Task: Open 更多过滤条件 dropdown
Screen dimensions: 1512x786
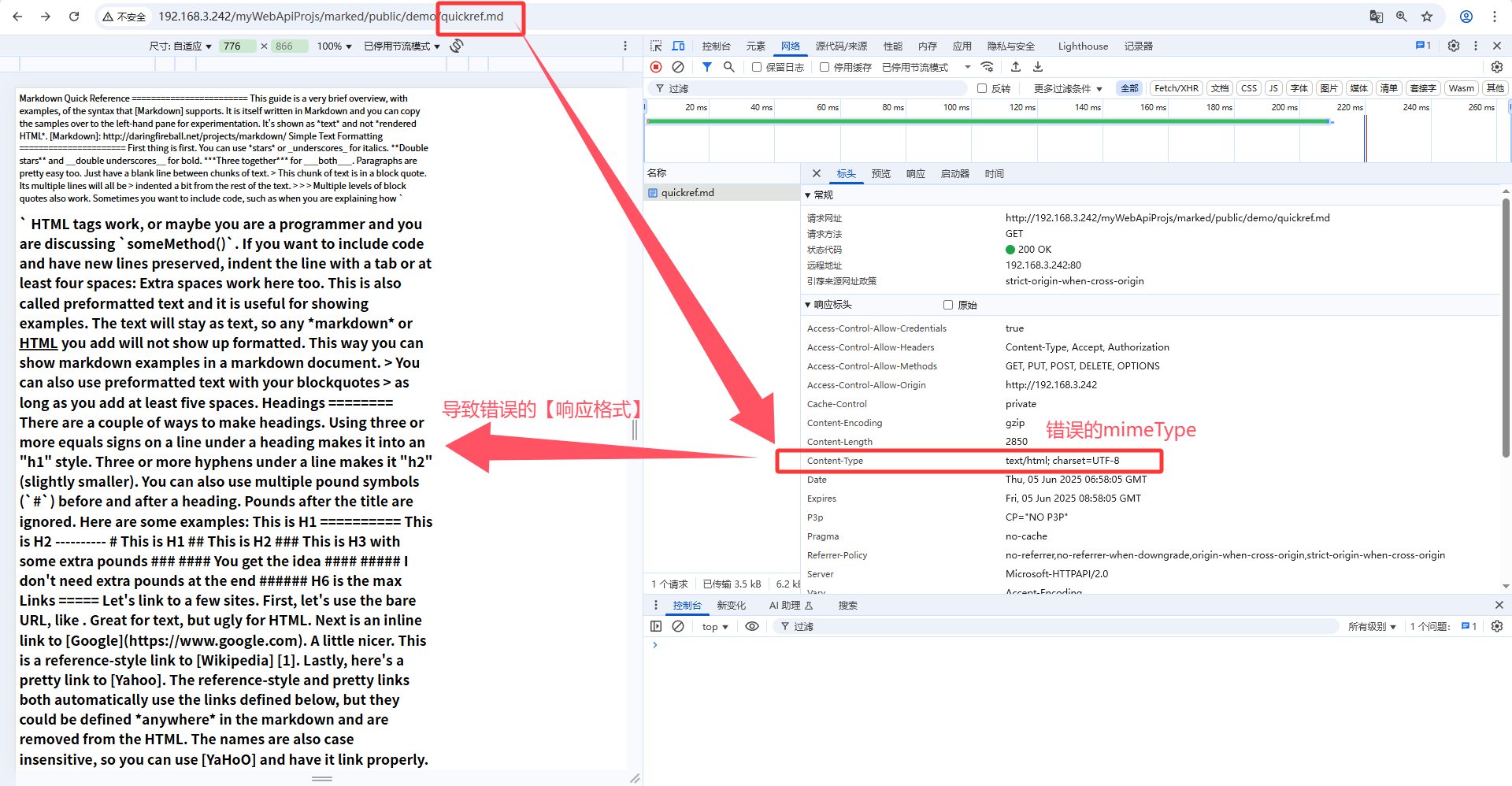Action: click(x=1068, y=88)
